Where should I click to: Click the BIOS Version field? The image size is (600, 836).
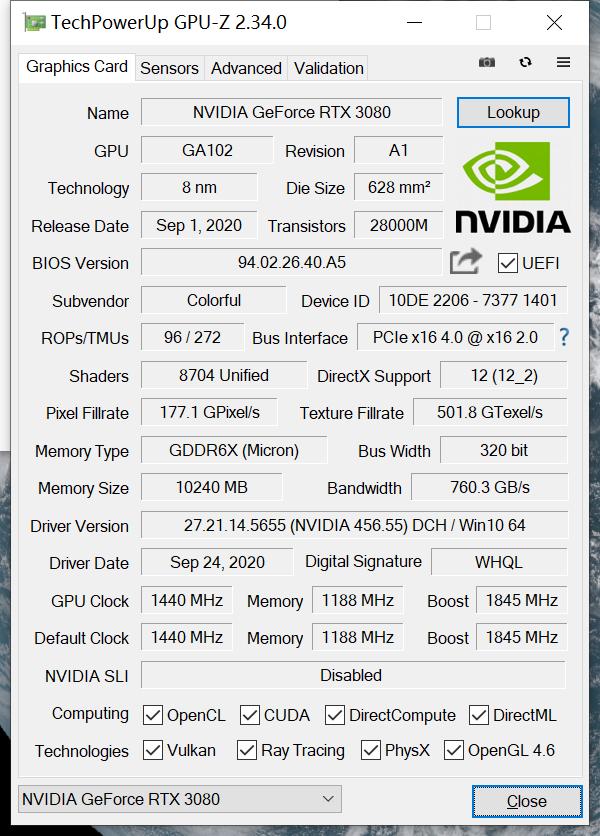point(291,263)
